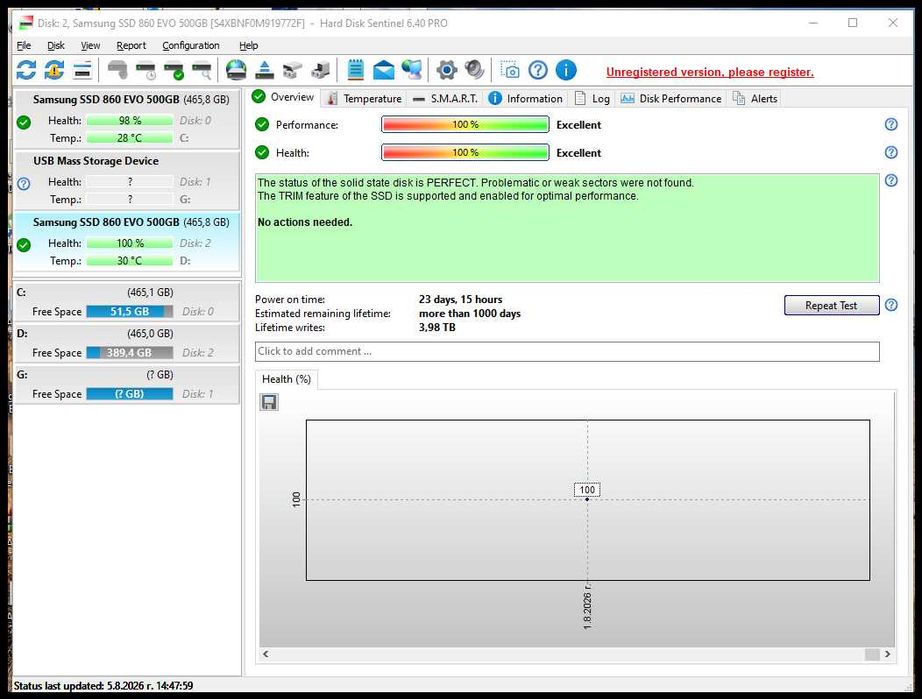Click the help icon beside Health row
This screenshot has width=922, height=699.
click(x=891, y=152)
